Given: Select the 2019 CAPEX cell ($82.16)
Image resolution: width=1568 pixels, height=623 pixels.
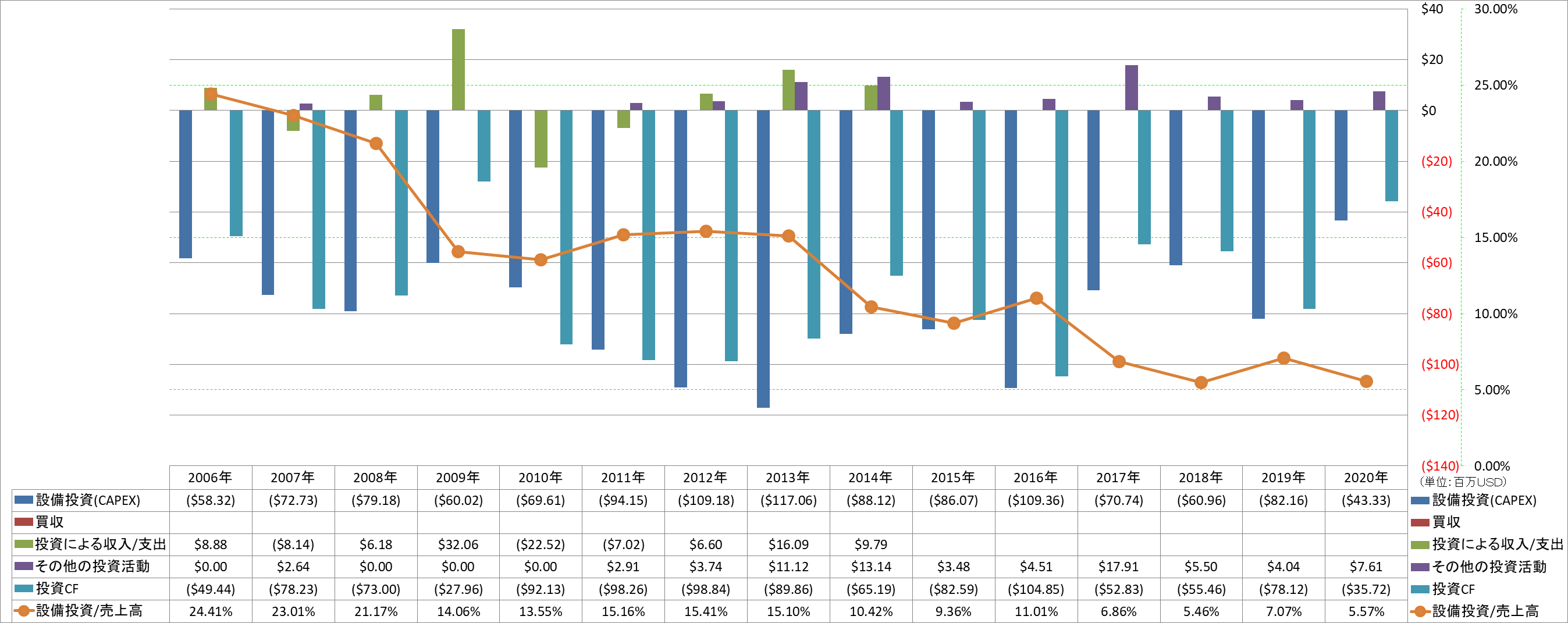Looking at the screenshot, I should (x=1283, y=500).
